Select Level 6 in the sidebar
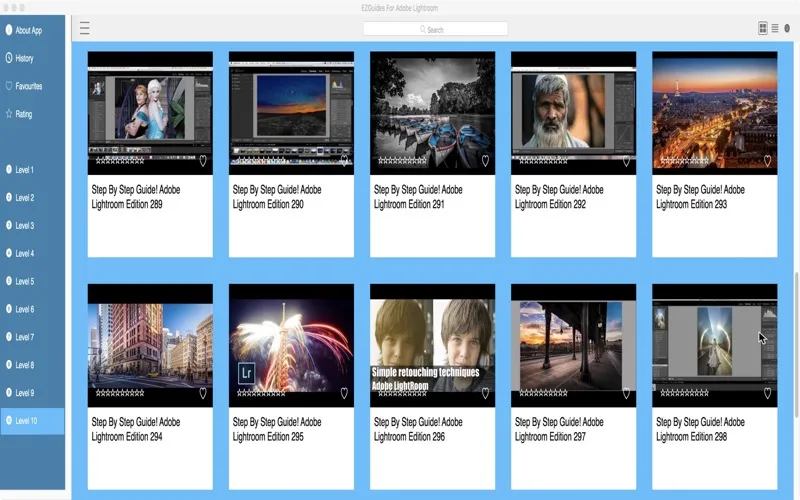The height and width of the screenshot is (500, 800). point(32,309)
